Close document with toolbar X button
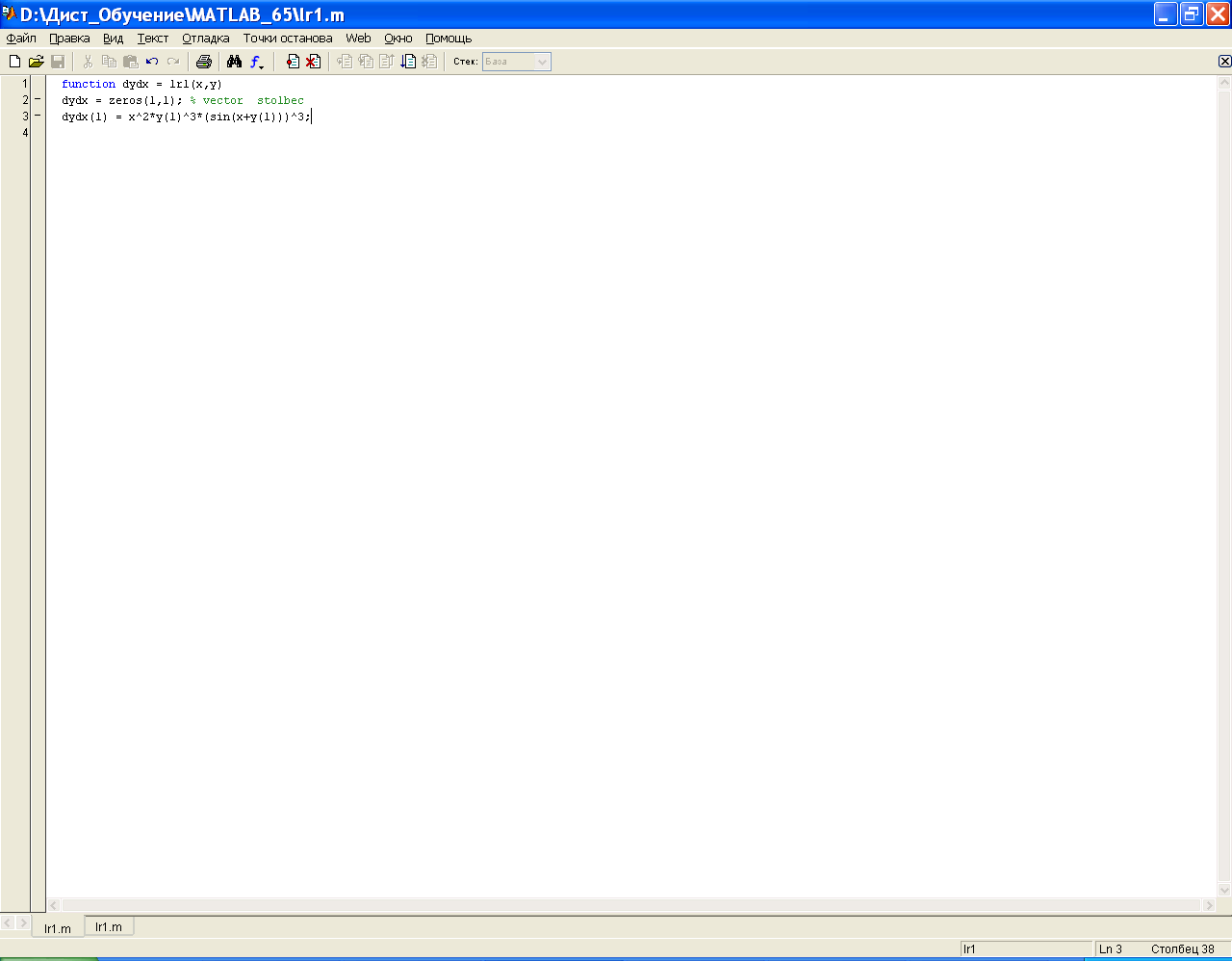 point(1224,61)
